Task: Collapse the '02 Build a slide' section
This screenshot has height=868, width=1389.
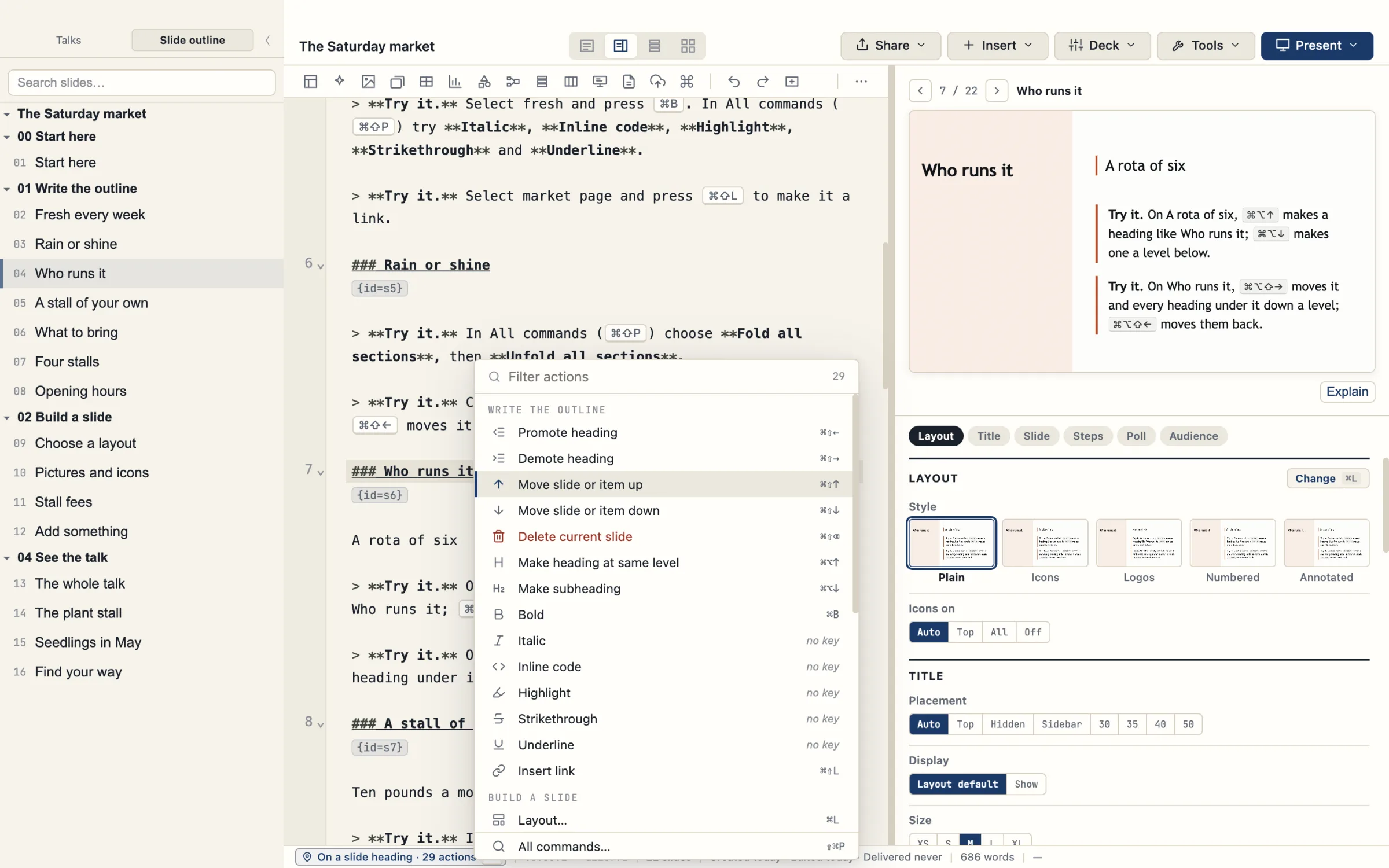Action: (x=7, y=417)
